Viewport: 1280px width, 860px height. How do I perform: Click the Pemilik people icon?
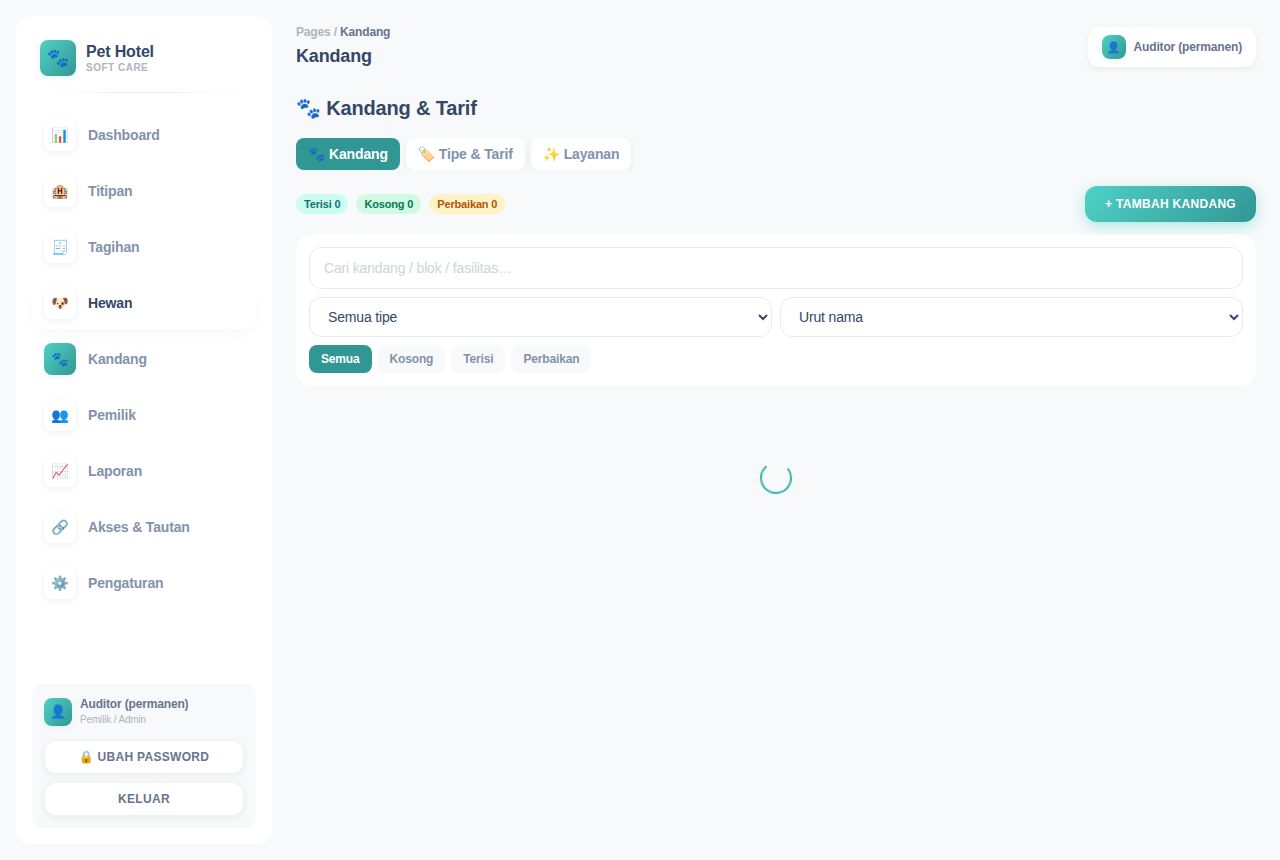[x=60, y=415]
